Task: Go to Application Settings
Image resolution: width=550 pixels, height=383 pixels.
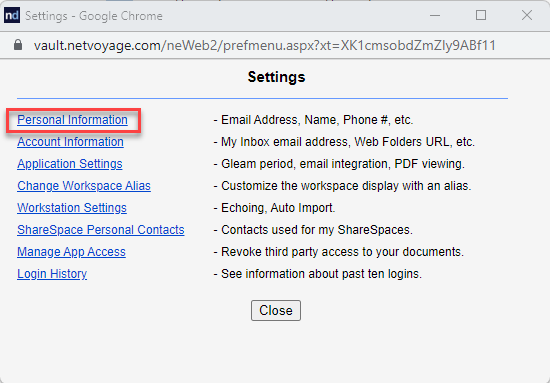Action: coord(70,164)
